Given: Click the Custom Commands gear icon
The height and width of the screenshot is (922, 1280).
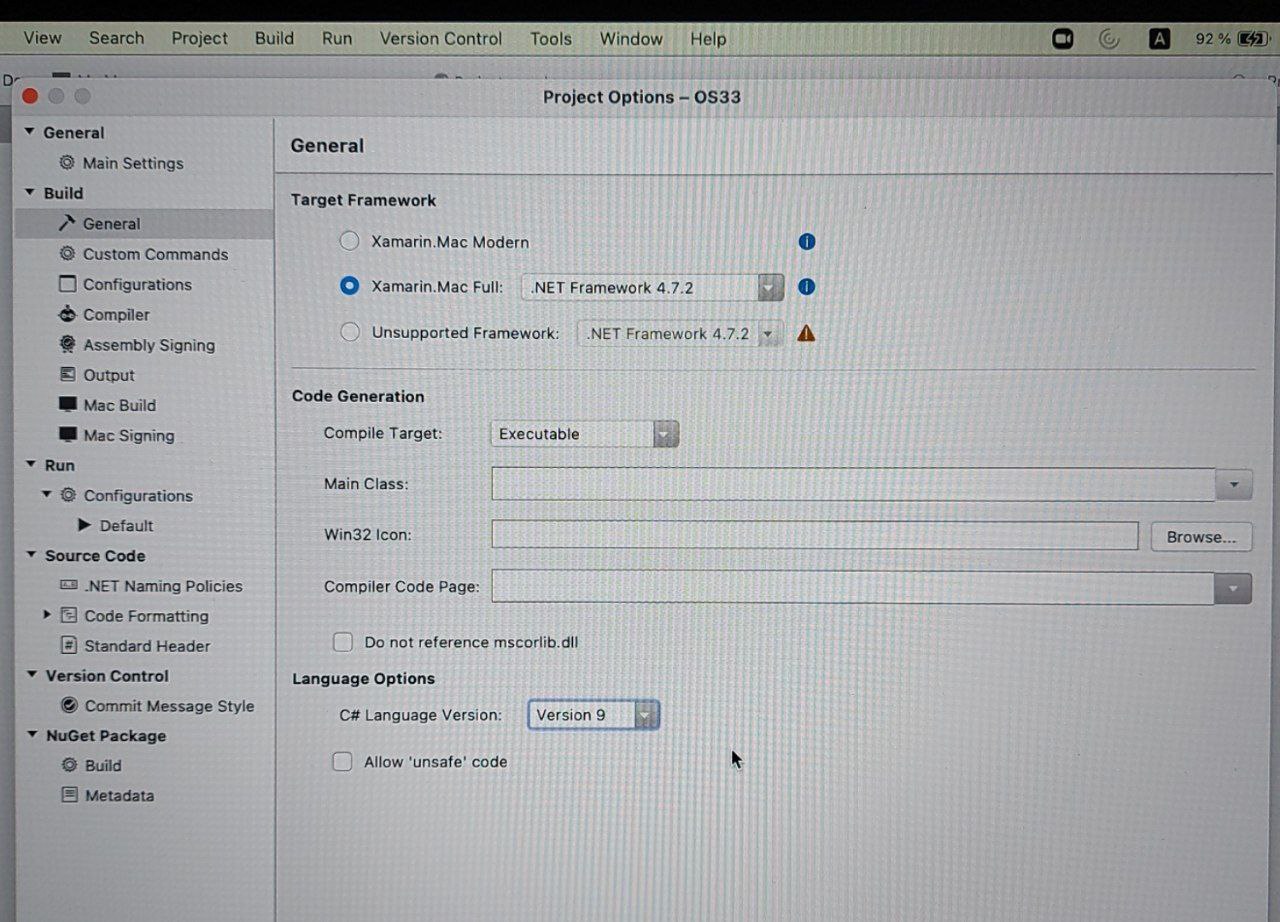Looking at the screenshot, I should point(67,253).
